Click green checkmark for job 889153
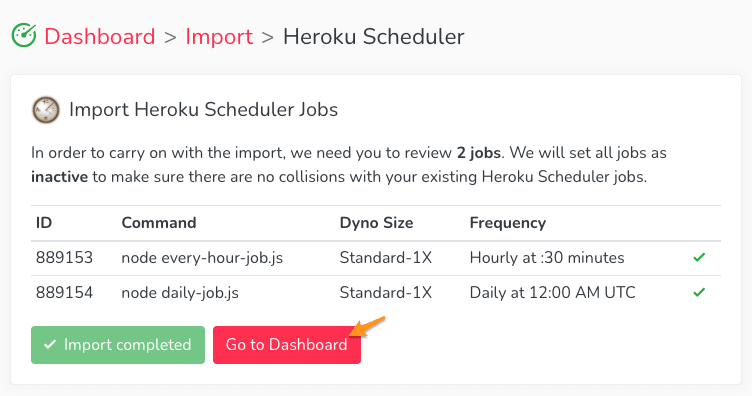Image resolution: width=752 pixels, height=396 pixels. [699, 257]
